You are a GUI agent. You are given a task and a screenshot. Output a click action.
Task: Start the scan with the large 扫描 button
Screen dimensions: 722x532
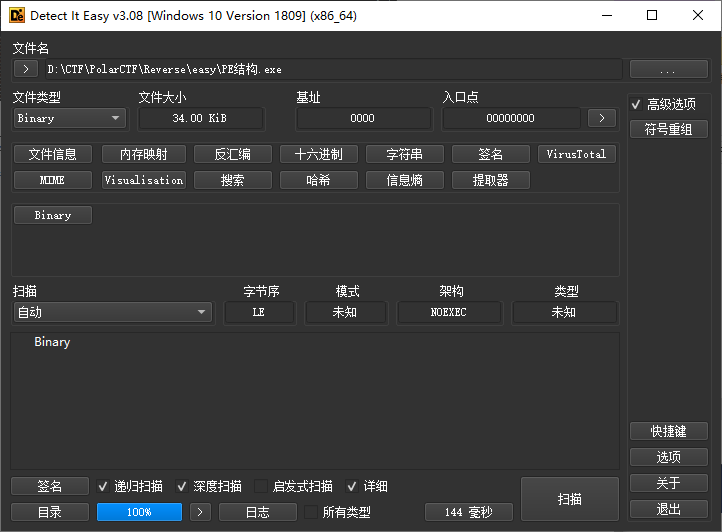pyautogui.click(x=570, y=499)
